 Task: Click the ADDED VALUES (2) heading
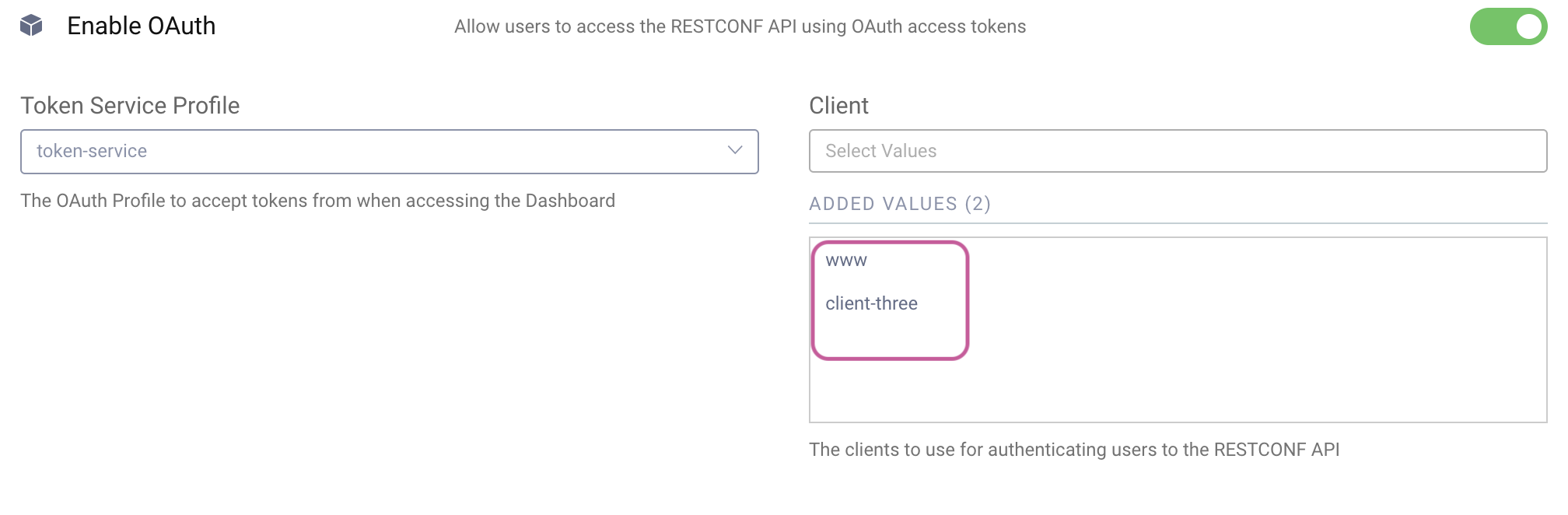pyautogui.click(x=901, y=204)
